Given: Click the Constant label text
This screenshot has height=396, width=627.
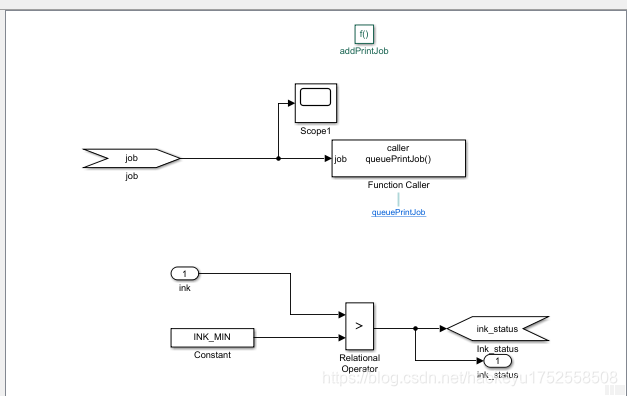Looking at the screenshot, I should (212, 355).
